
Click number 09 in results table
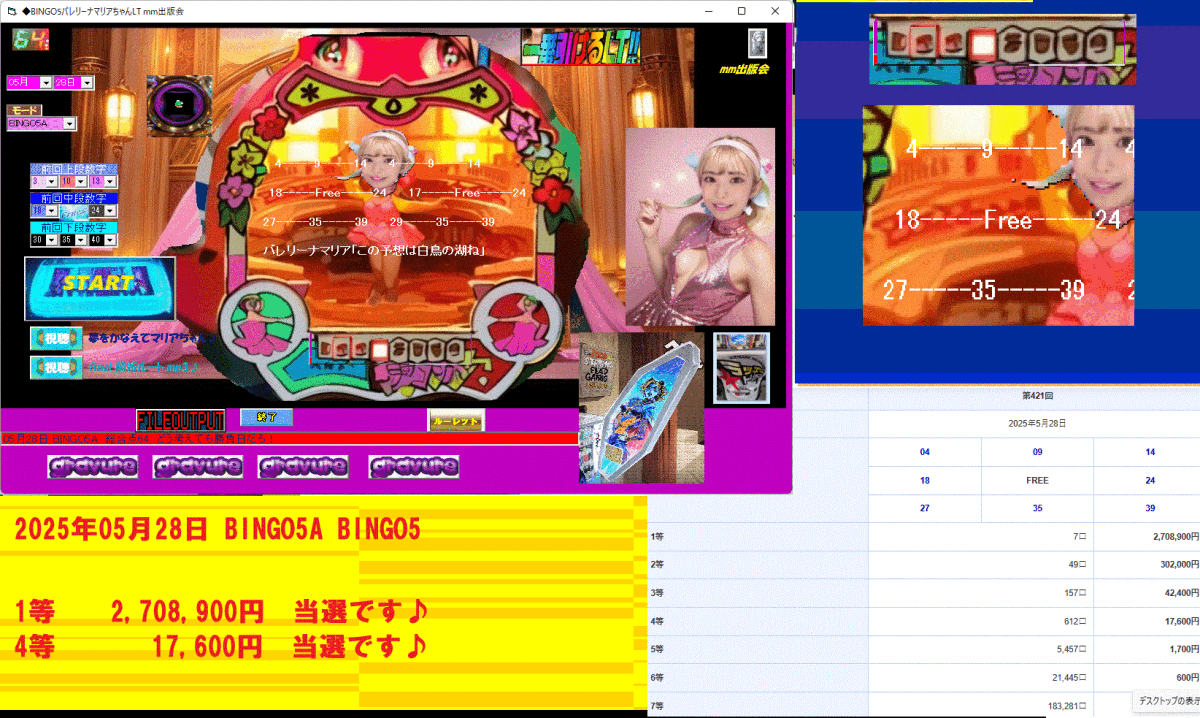[x=1037, y=452]
